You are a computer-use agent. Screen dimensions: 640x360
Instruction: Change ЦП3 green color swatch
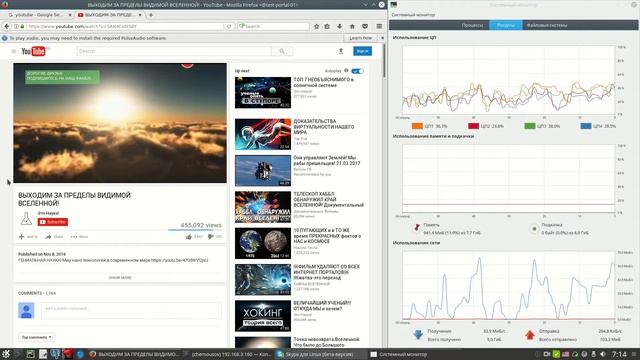[530, 126]
